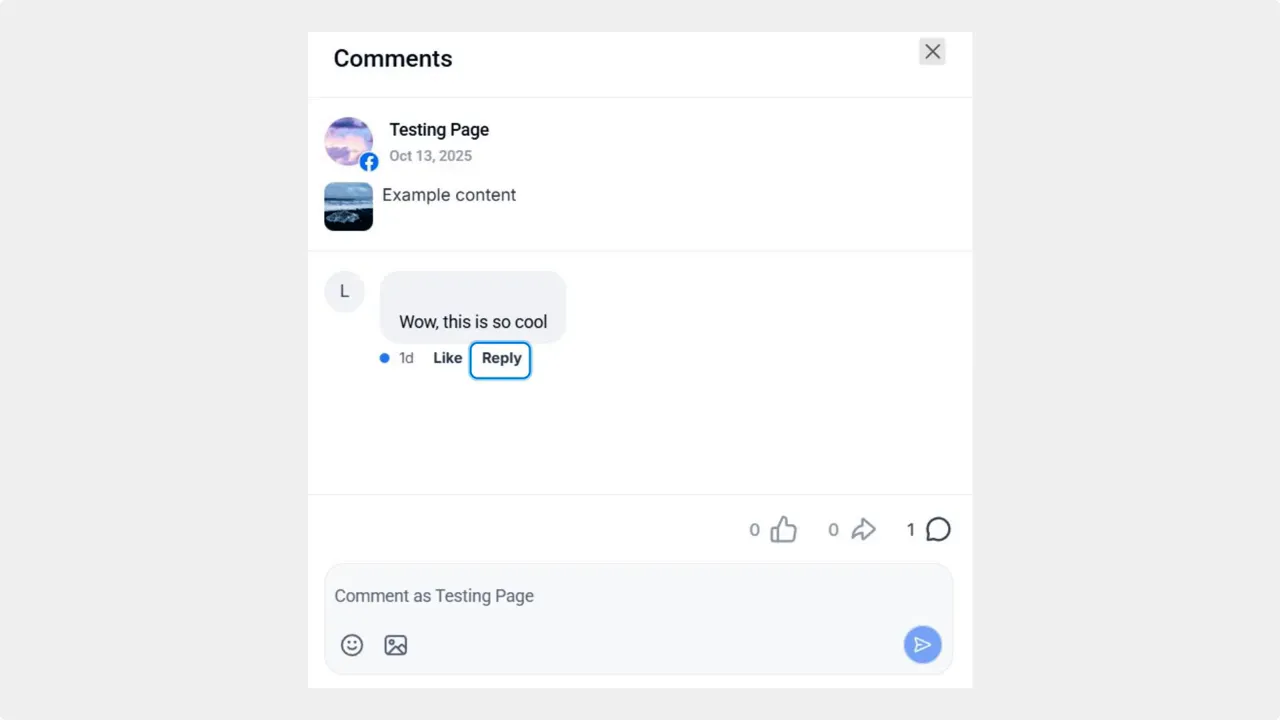Attach an image using the picture icon
Viewport: 1280px width, 720px height.
click(396, 645)
